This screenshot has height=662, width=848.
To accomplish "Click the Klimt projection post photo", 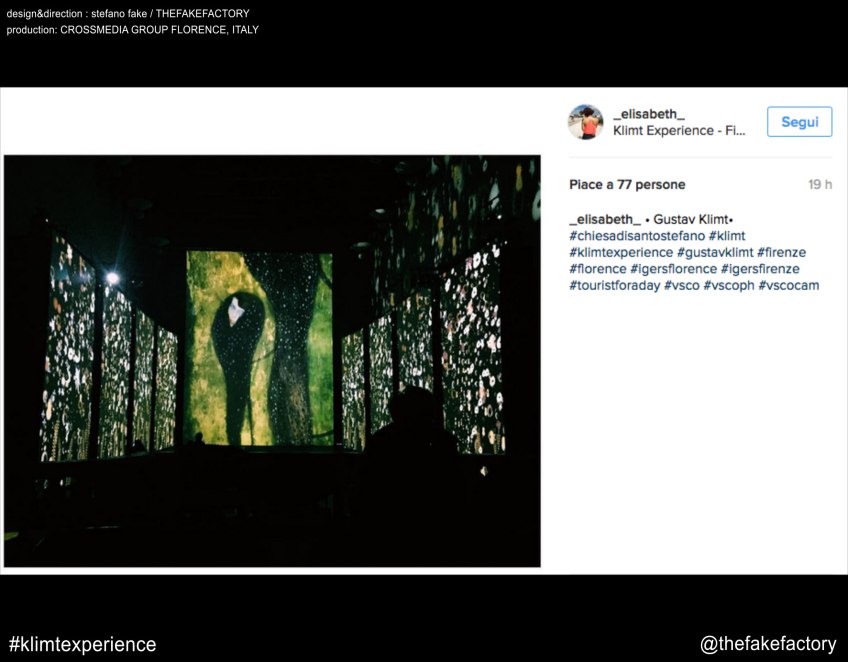I will tap(272, 361).
